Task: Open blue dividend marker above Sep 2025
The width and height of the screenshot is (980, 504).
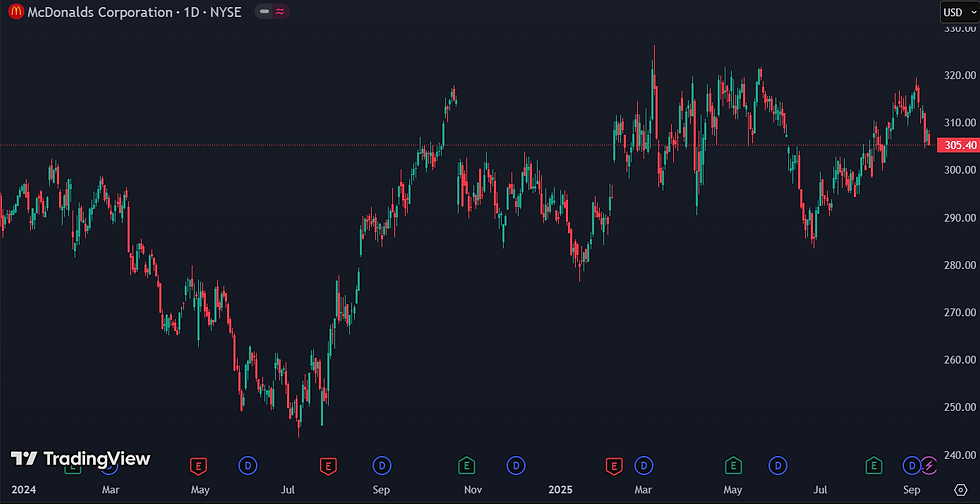Action: 911,465
